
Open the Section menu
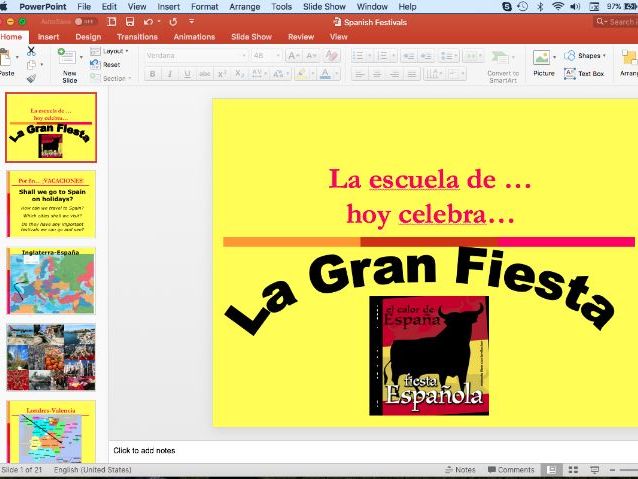pos(111,78)
